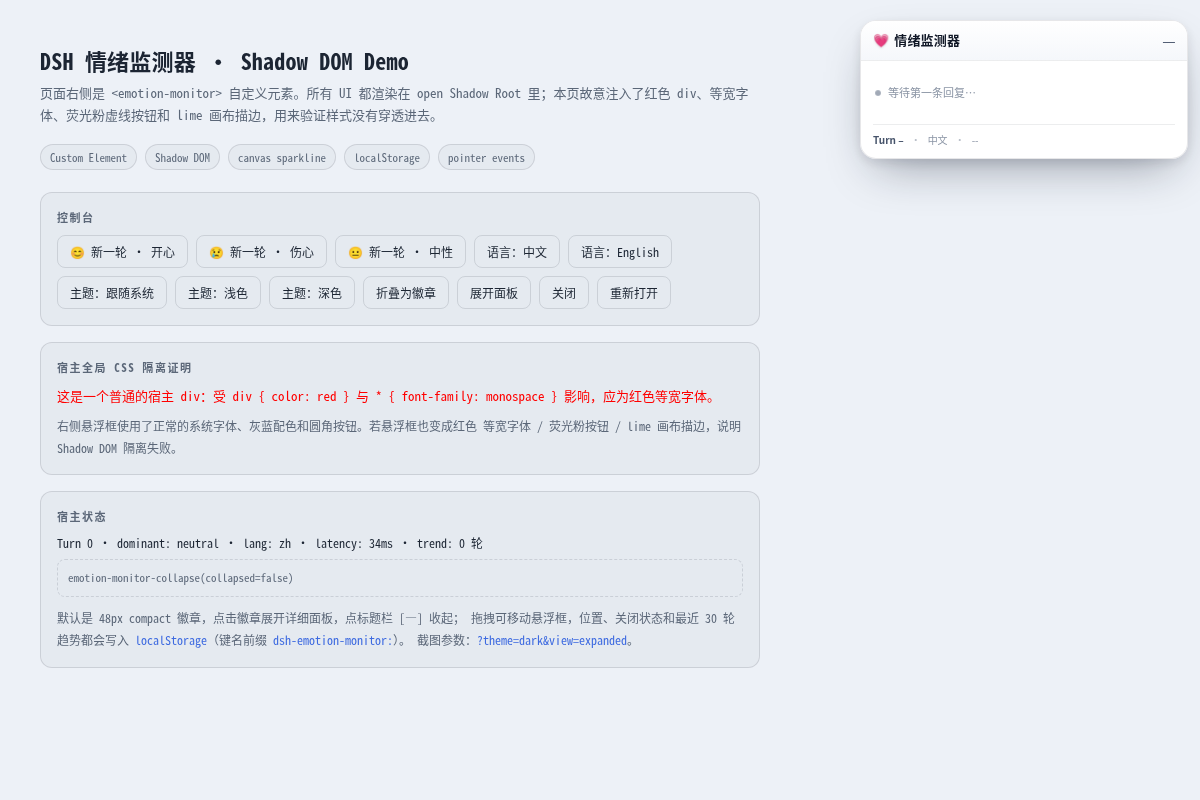
Task: Click '展开面板' expand panel button
Action: pyautogui.click(x=494, y=293)
